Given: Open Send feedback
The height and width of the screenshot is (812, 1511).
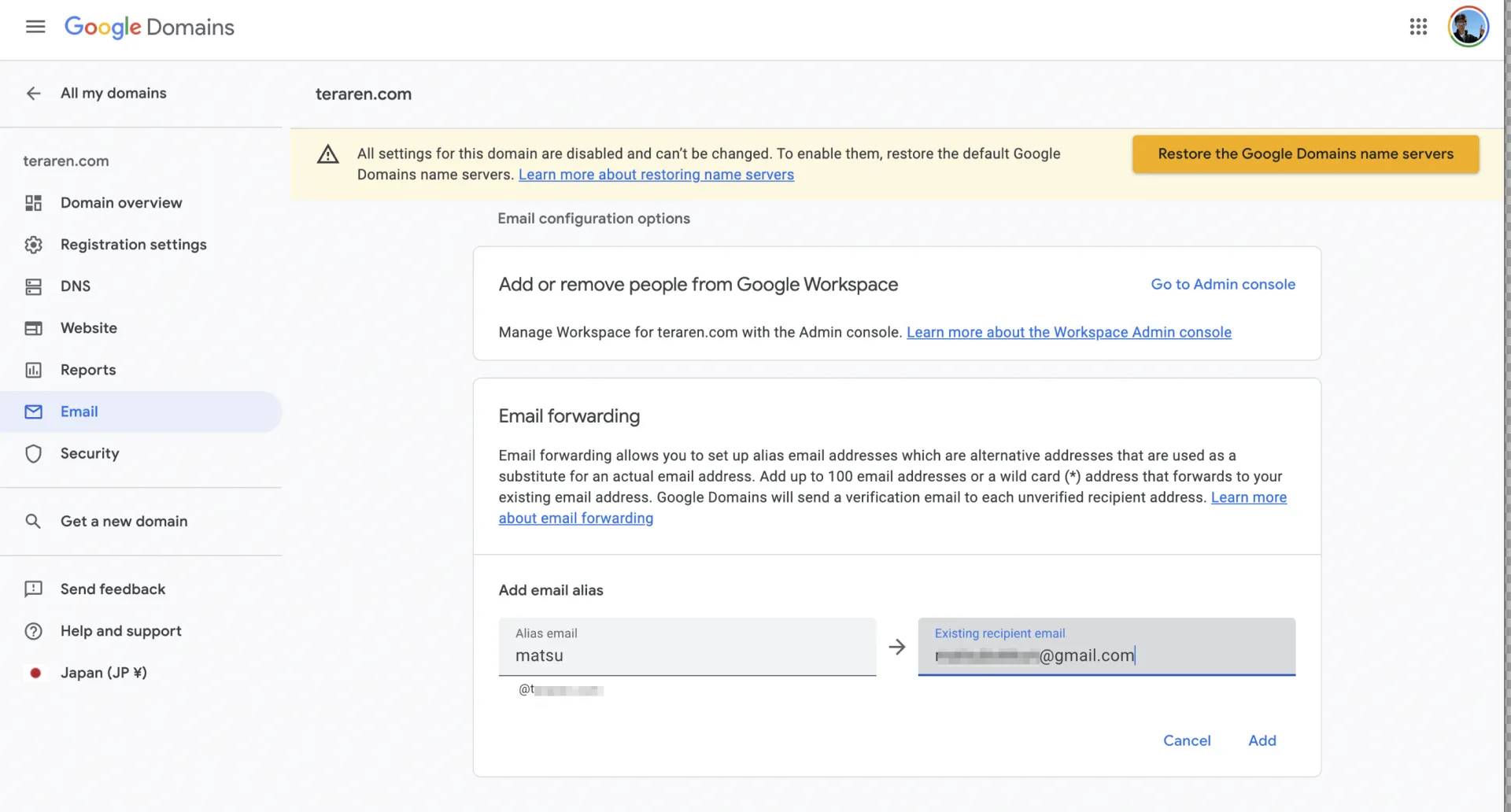Looking at the screenshot, I should click(x=113, y=589).
